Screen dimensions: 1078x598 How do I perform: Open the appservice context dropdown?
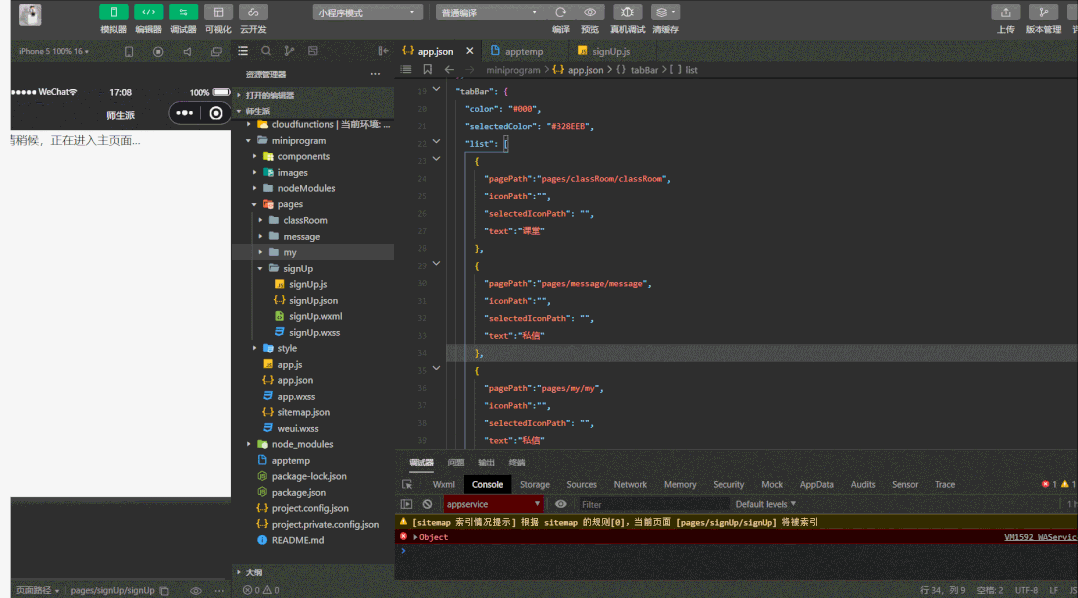pyautogui.click(x=493, y=504)
